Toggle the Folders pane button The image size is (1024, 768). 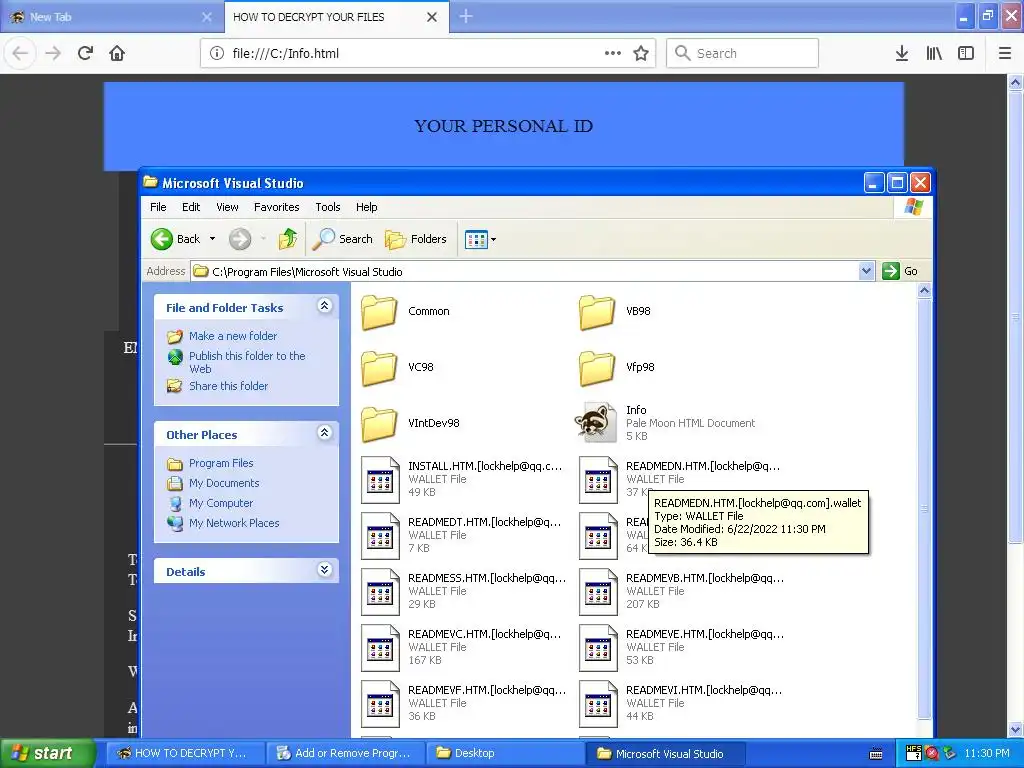coord(416,239)
